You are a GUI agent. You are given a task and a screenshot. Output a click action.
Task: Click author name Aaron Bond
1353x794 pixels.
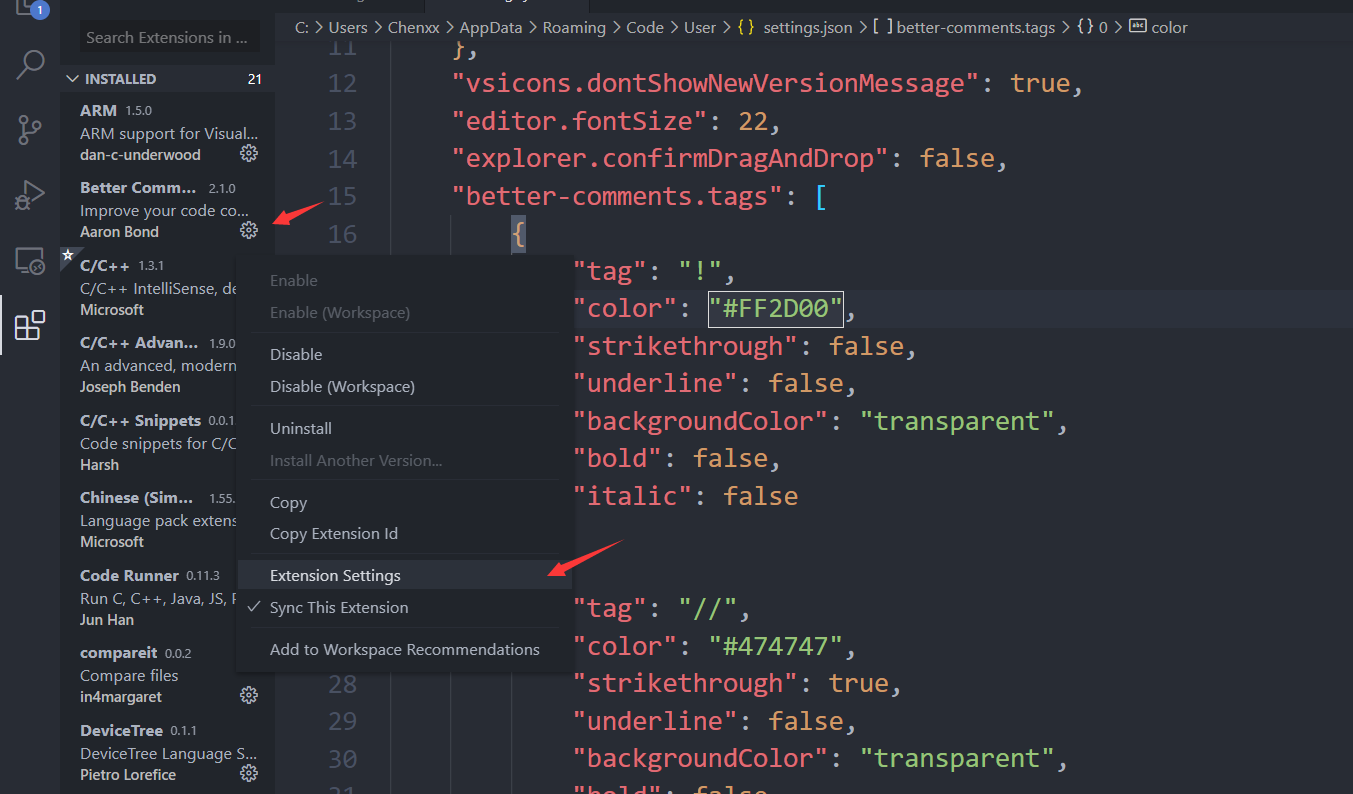click(119, 232)
